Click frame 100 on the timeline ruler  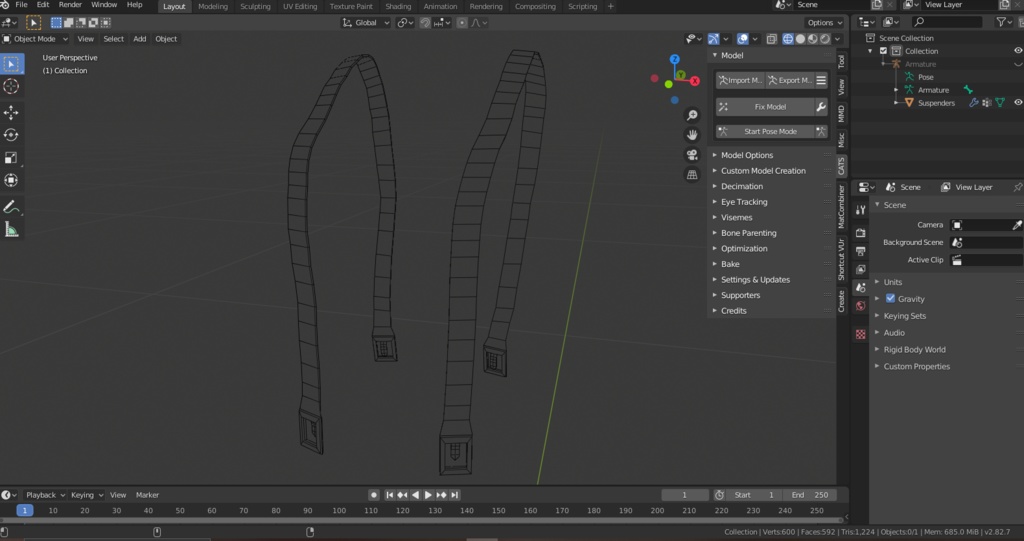tap(338, 510)
